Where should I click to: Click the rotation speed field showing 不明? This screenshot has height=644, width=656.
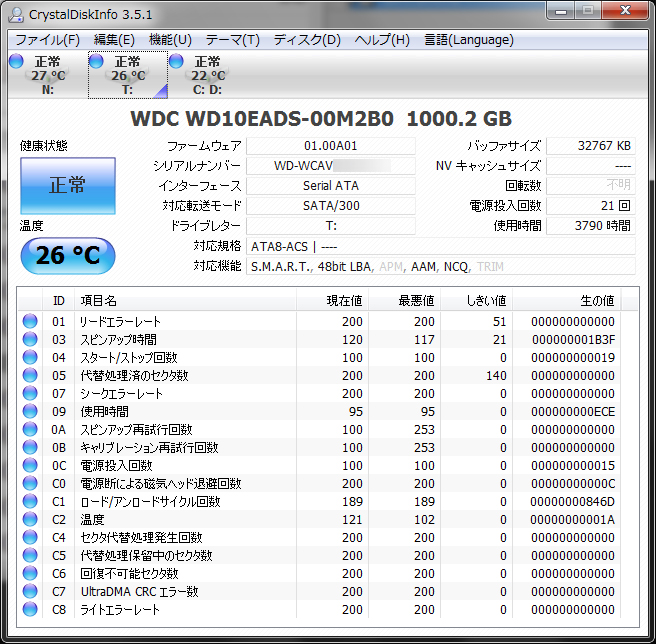point(591,186)
